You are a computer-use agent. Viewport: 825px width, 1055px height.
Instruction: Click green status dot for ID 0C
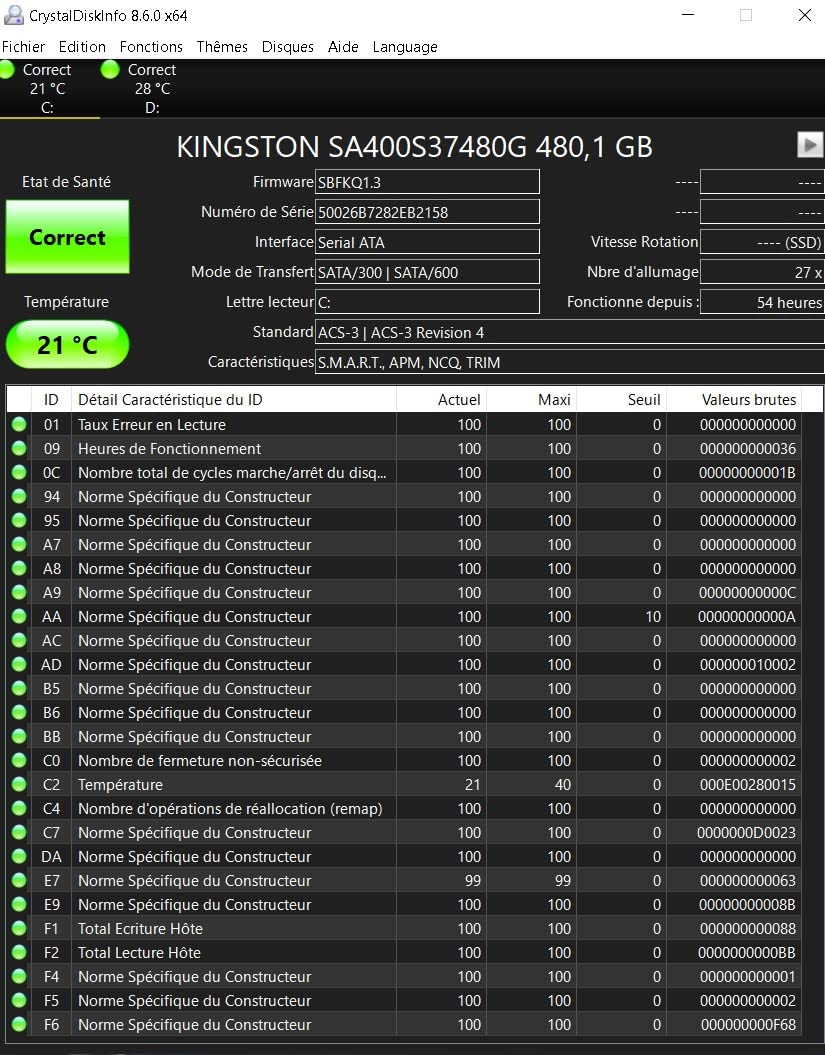tap(19, 472)
